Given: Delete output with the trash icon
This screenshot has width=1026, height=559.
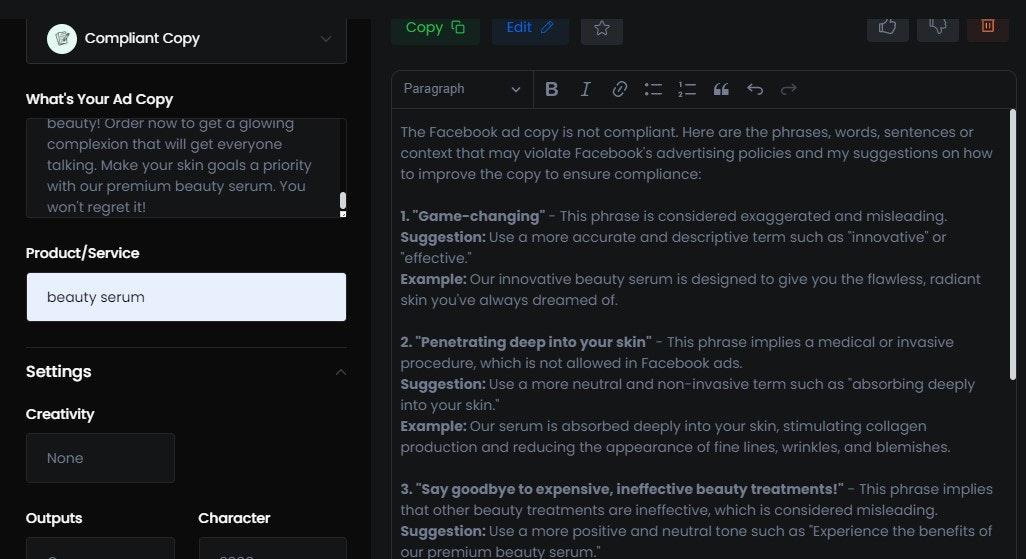Looking at the screenshot, I should 988,26.
